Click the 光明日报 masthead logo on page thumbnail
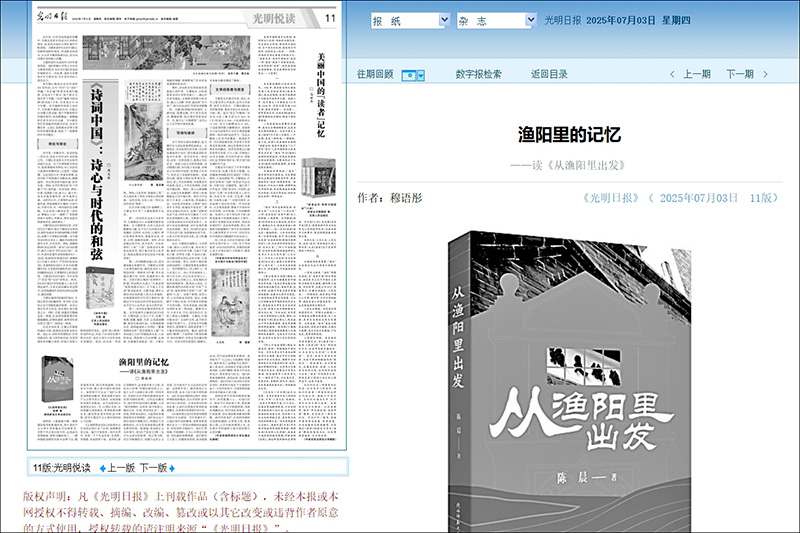800x533 pixels. click(x=52, y=17)
